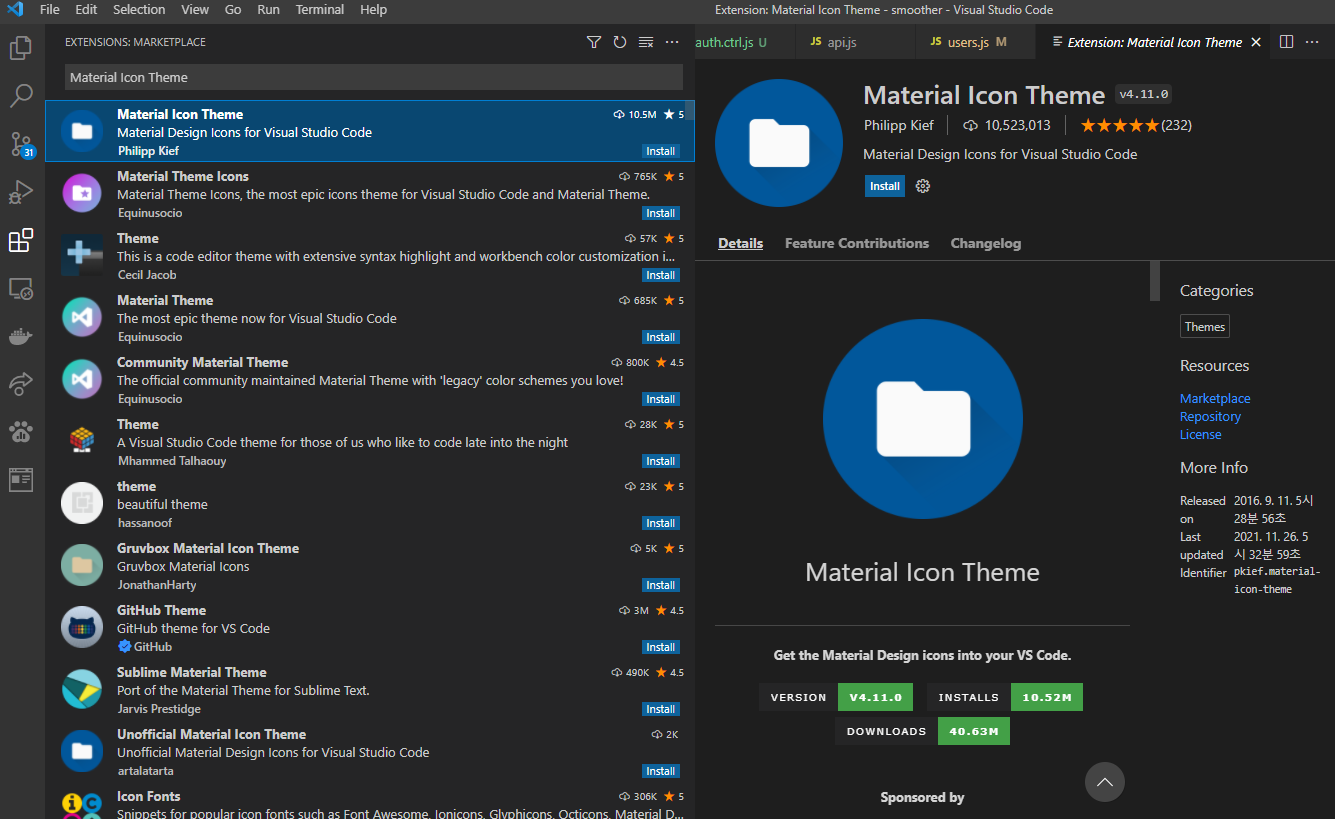Open the Terminal menu
The image size is (1335, 819).
[320, 9]
